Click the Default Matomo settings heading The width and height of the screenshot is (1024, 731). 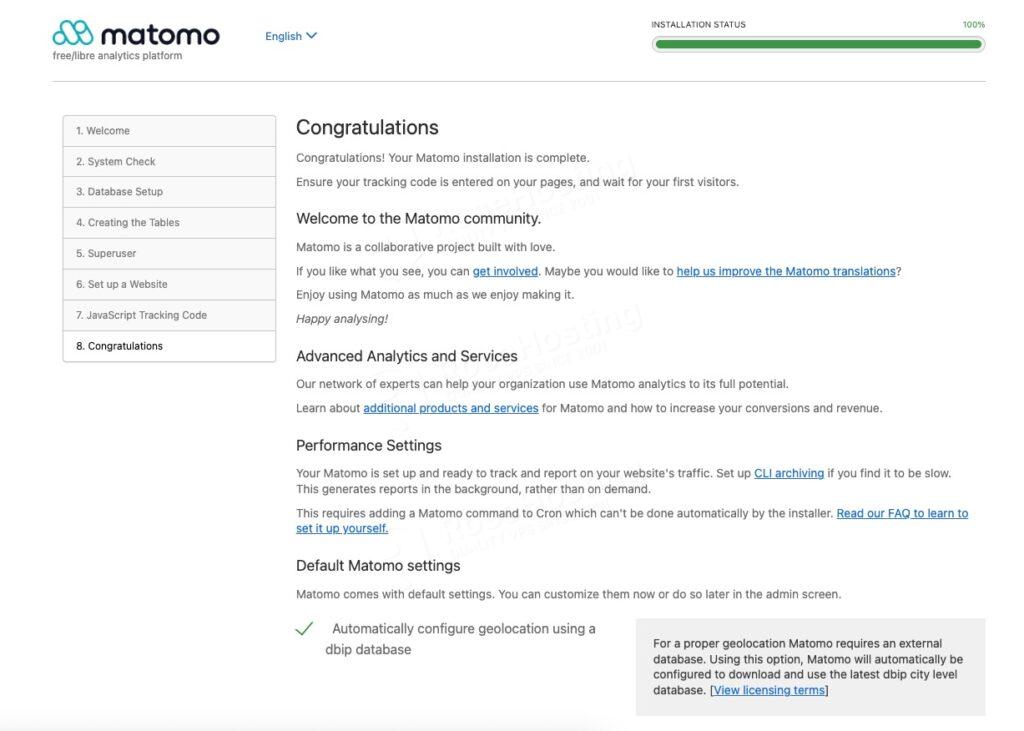coord(378,566)
